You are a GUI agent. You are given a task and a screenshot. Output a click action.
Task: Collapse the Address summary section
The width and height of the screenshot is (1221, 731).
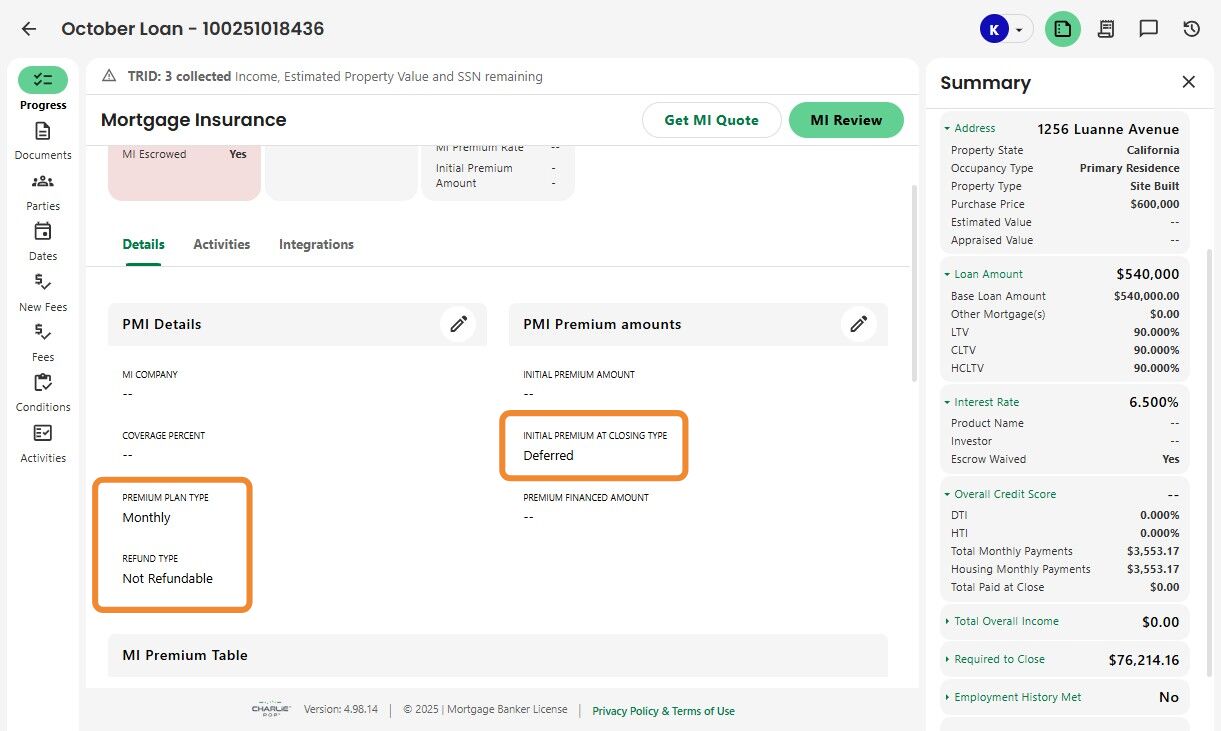click(x=947, y=128)
